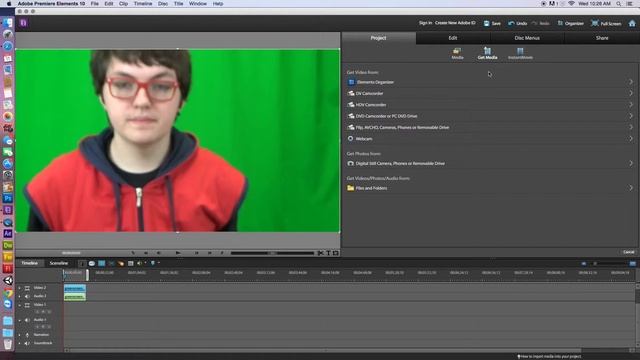The width and height of the screenshot is (640, 360).
Task: Click the HDV Camcorder row chevron
Action: [631, 105]
